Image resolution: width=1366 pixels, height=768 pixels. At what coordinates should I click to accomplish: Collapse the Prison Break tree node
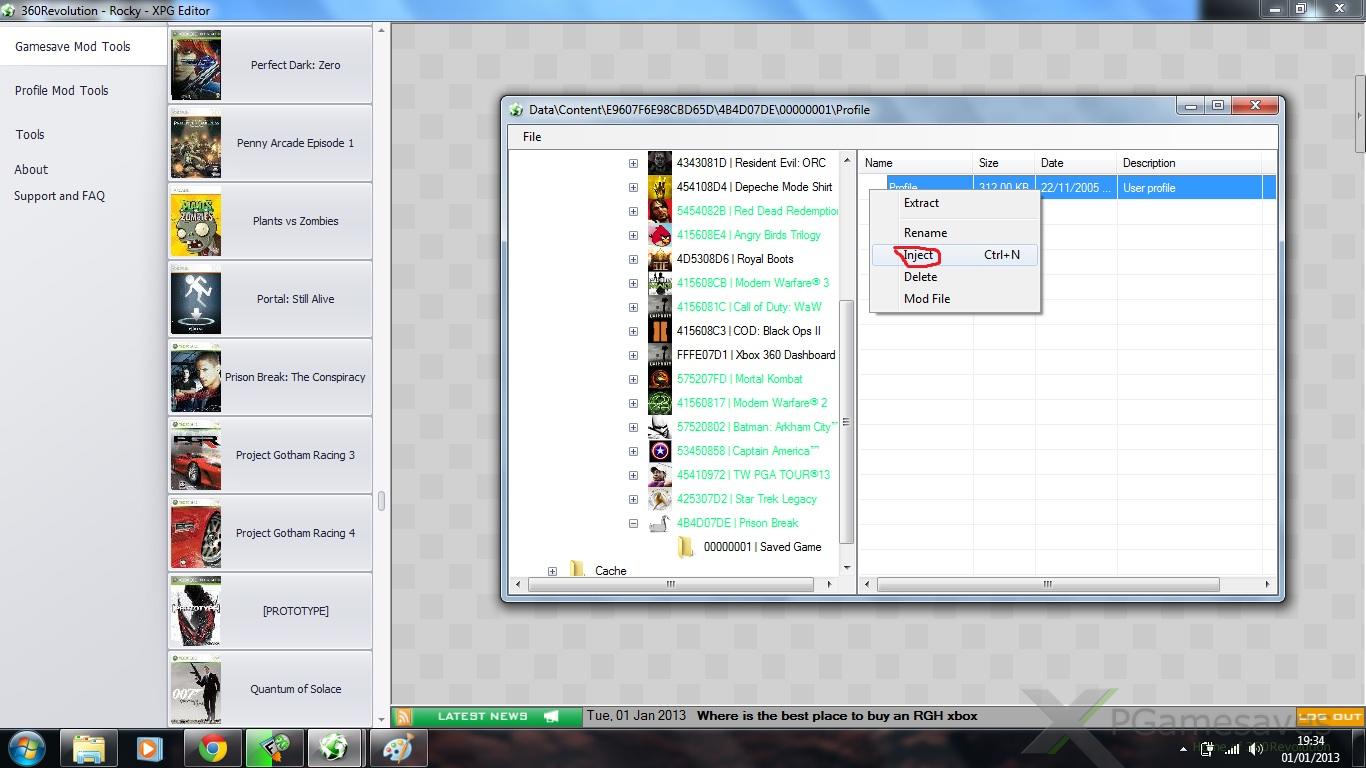click(x=633, y=523)
